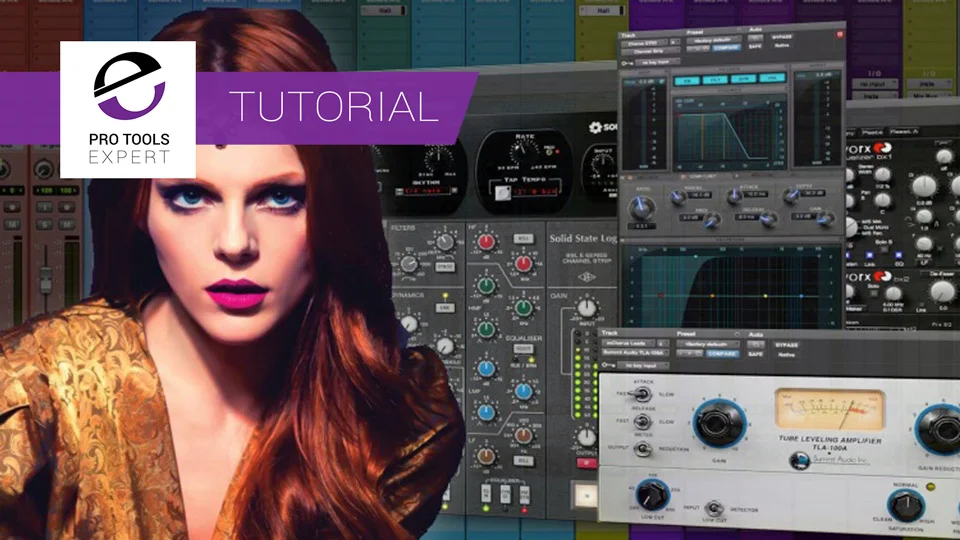This screenshot has height=540, width=960.
Task: Click the Depth knob in Channel Strip dynamics
Action: click(x=791, y=195)
